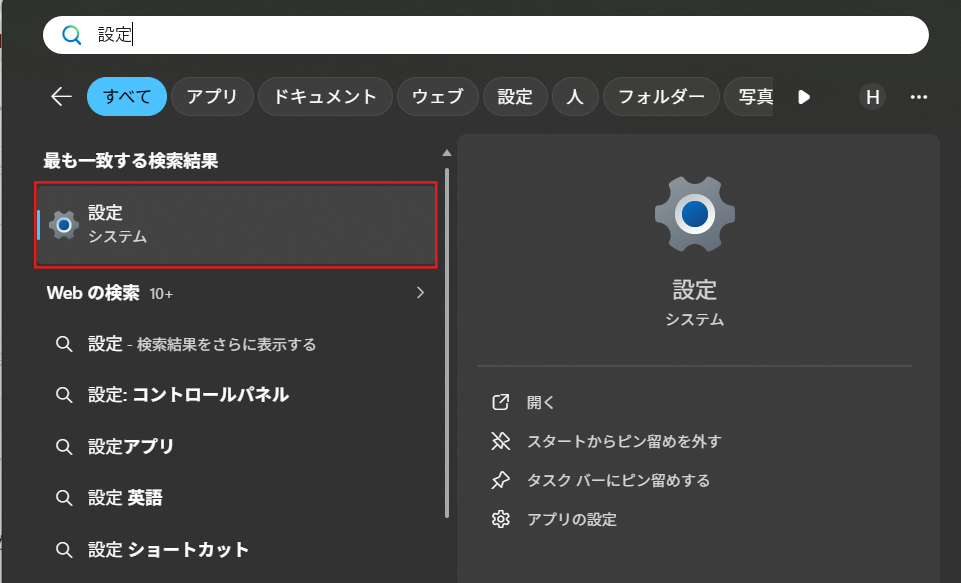Click the magnifier beside 設定: コントロールパネル
The height and width of the screenshot is (583, 961).
[64, 396]
